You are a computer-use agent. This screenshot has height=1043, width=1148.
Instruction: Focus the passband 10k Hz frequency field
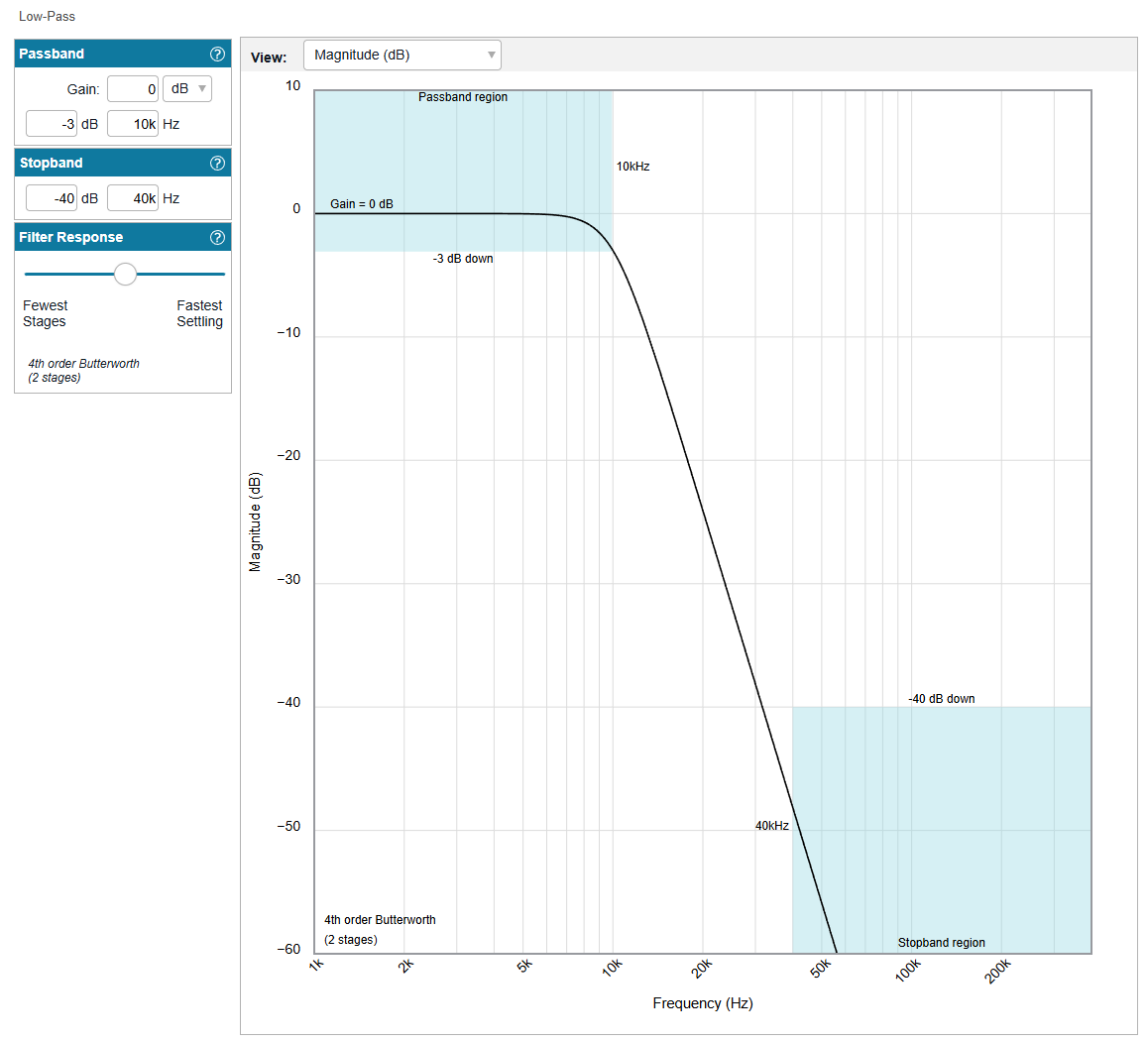(x=133, y=124)
